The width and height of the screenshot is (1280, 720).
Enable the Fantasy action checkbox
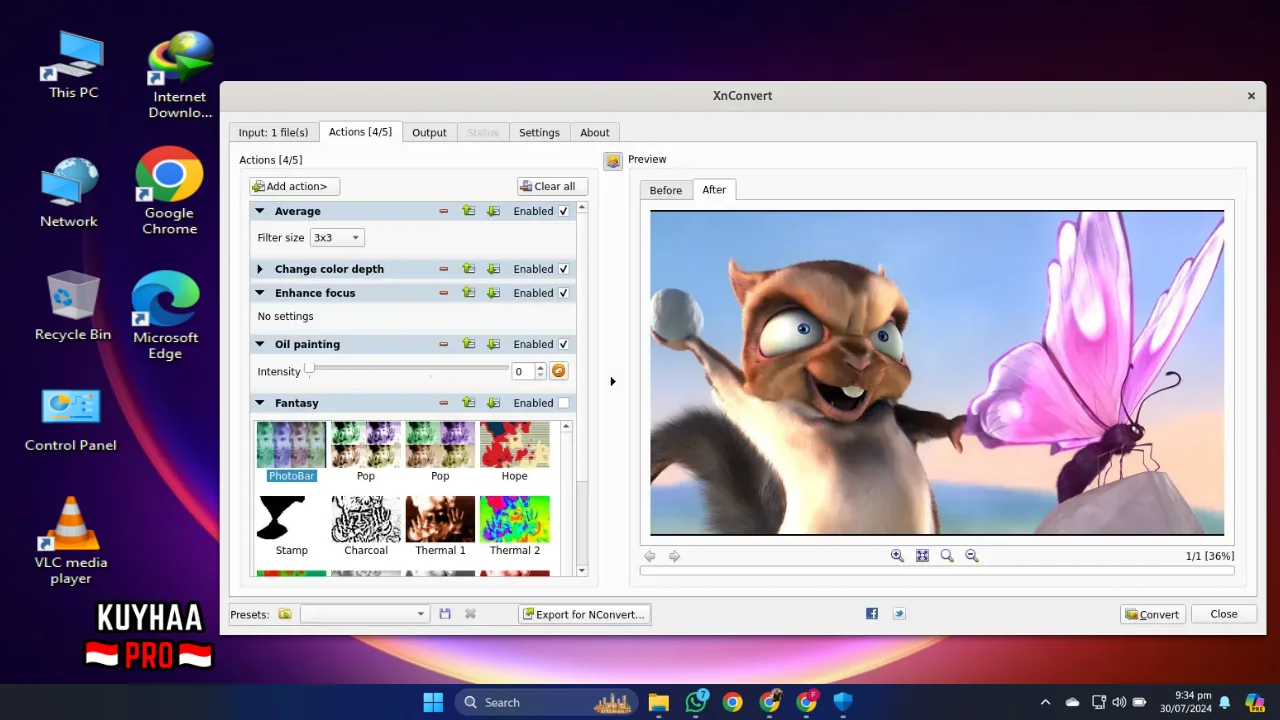(564, 403)
